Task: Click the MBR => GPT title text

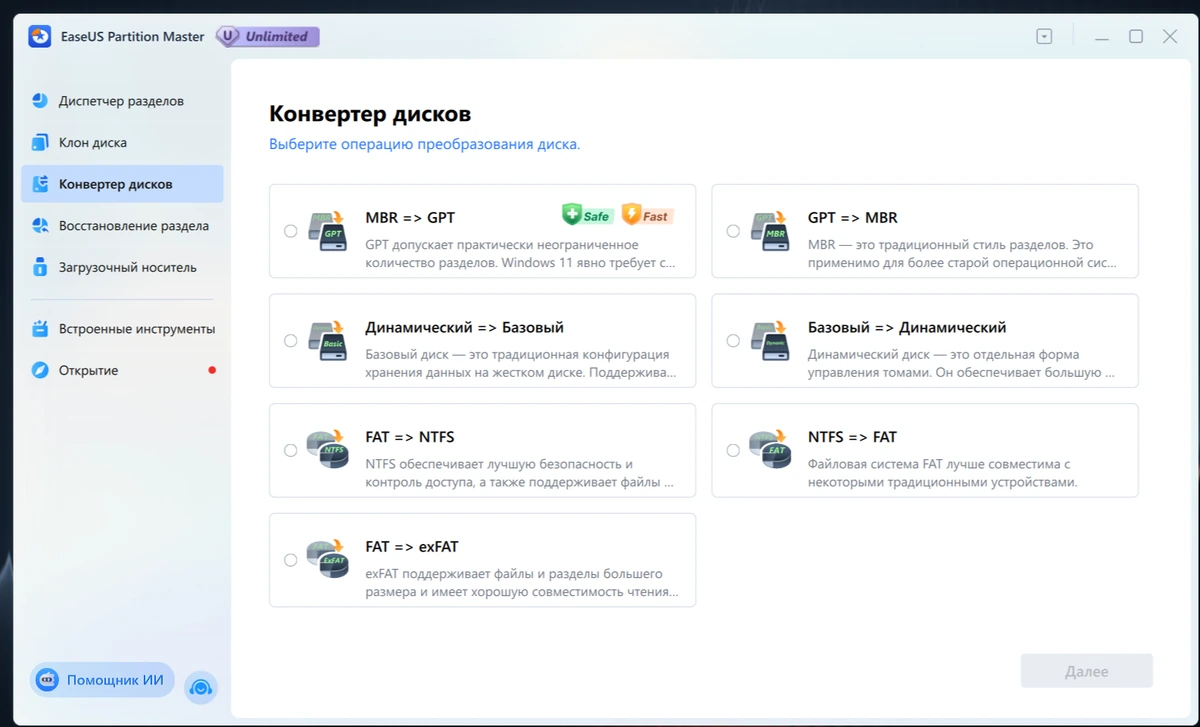Action: coord(410,218)
